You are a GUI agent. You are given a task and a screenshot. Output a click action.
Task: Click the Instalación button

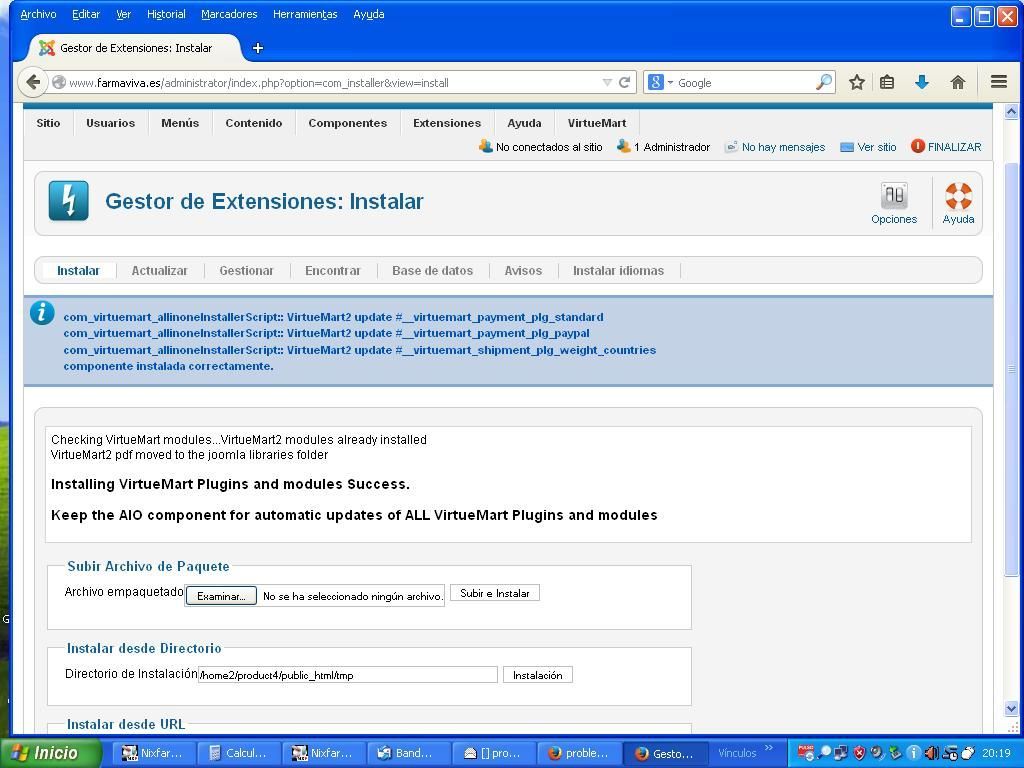[537, 675]
